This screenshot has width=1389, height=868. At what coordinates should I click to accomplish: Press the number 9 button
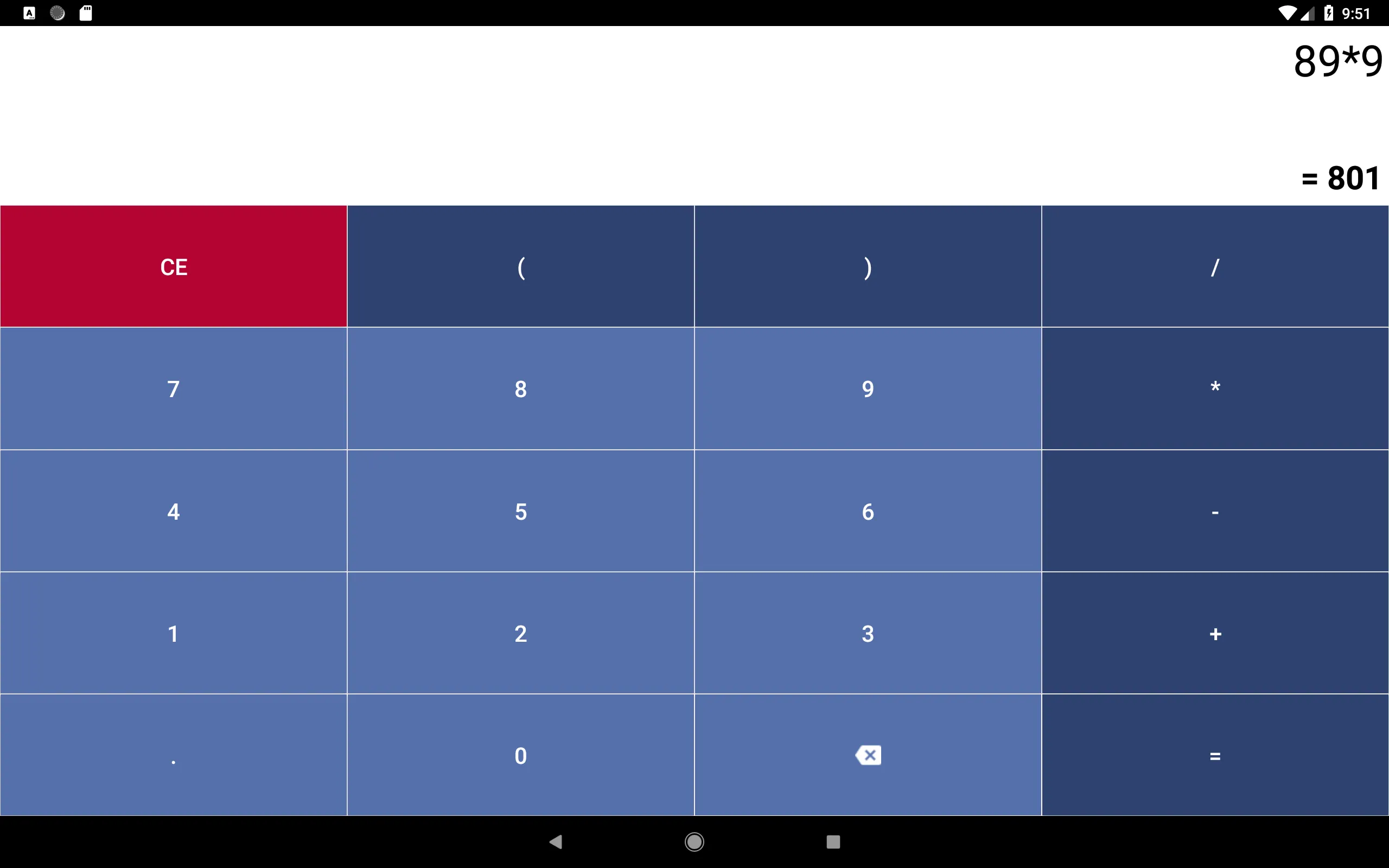867,388
